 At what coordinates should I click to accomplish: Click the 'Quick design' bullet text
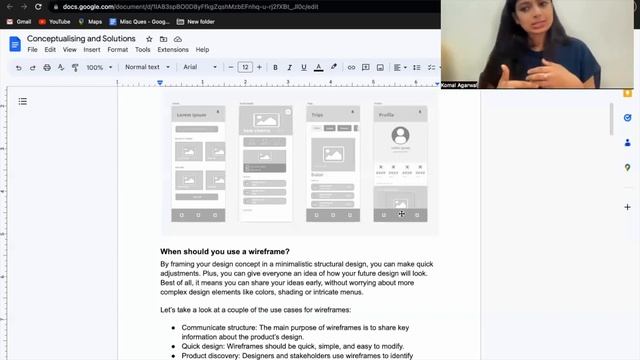[293, 347]
